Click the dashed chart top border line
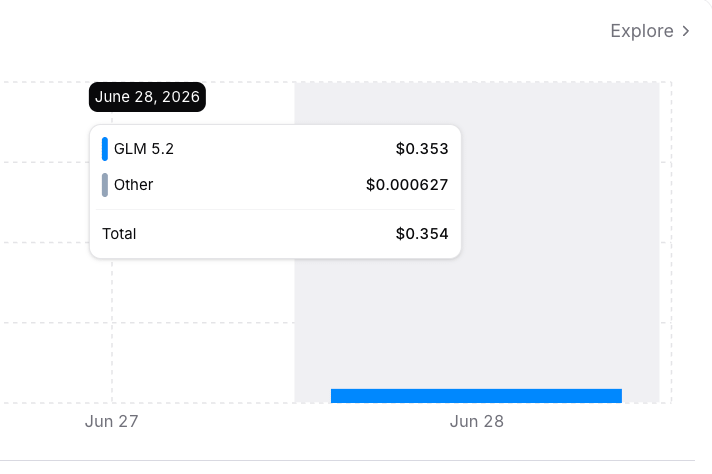The height and width of the screenshot is (474, 712). tap(336, 82)
